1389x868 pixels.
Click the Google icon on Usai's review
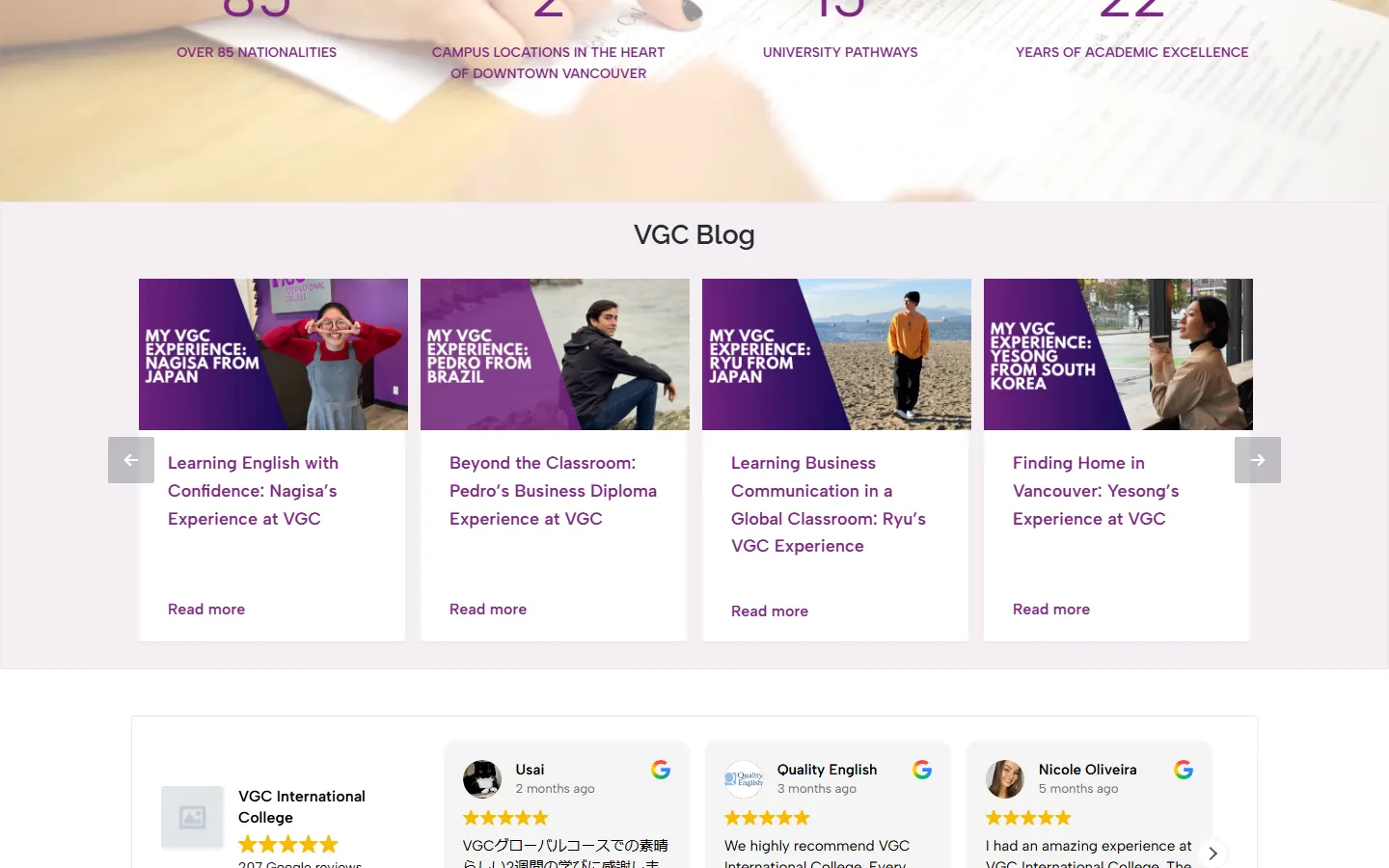[661, 770]
